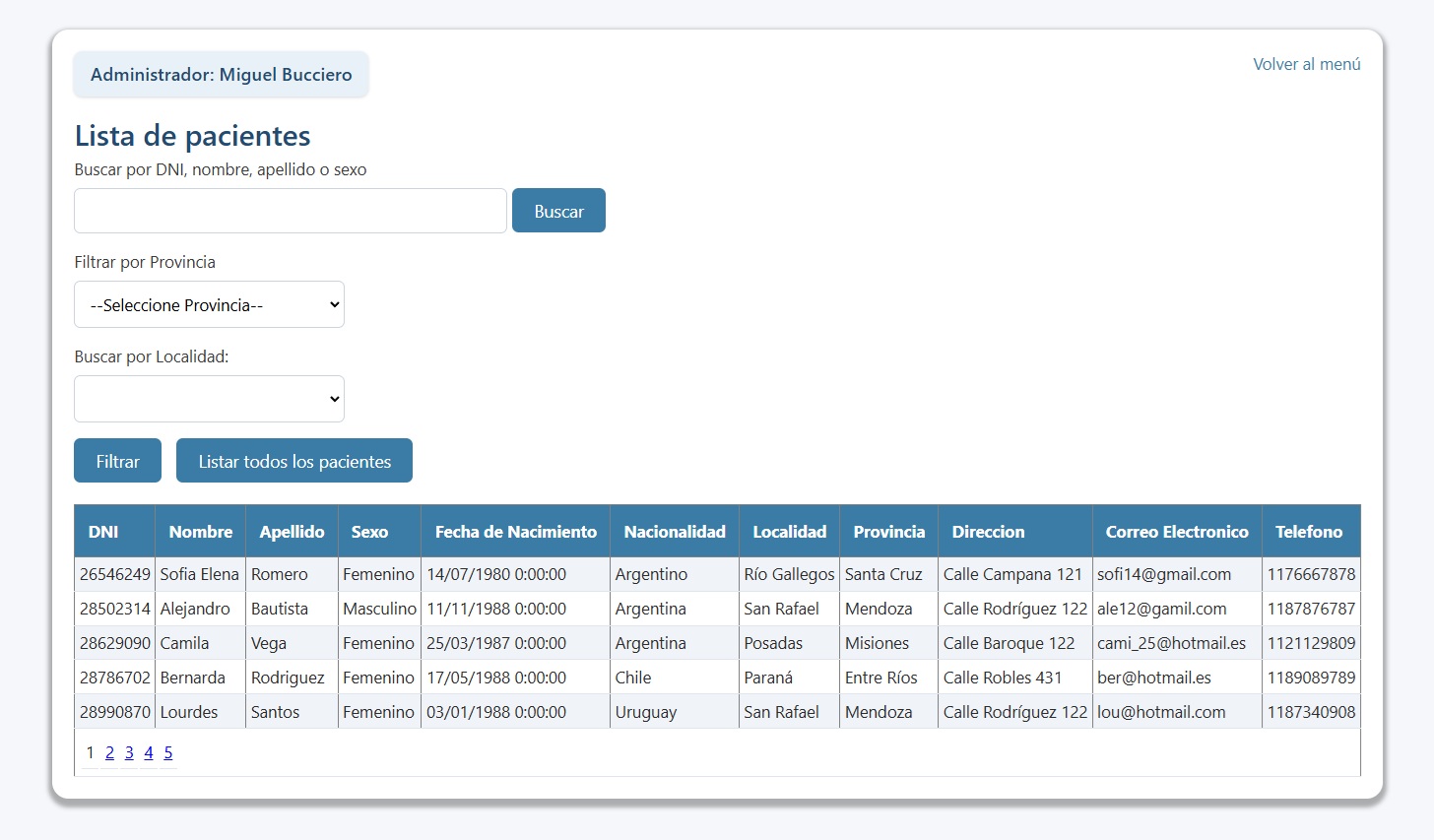
Task: Select the Bernarda name cell
Action: pyautogui.click(x=193, y=678)
